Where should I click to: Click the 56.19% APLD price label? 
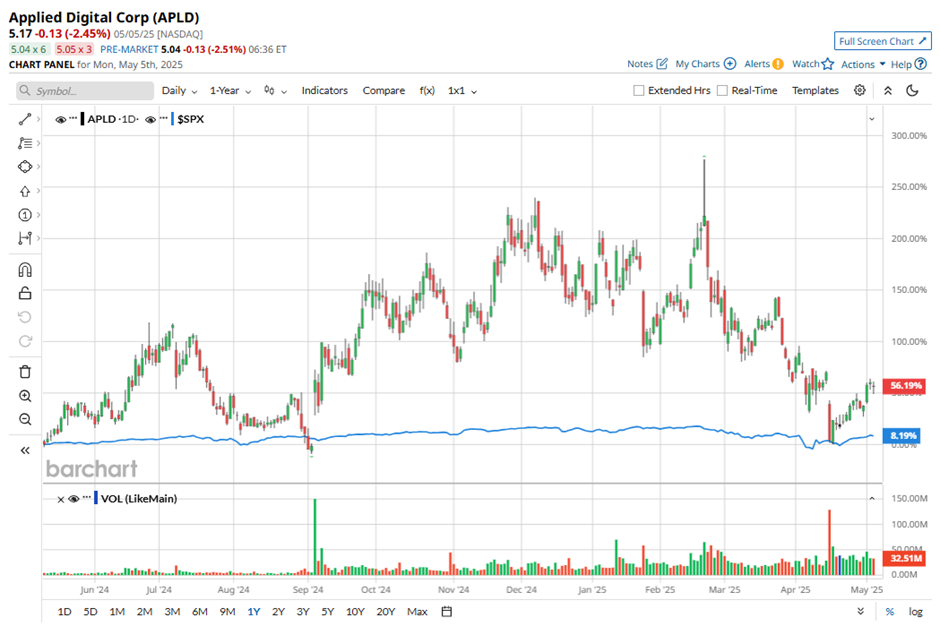(x=905, y=386)
